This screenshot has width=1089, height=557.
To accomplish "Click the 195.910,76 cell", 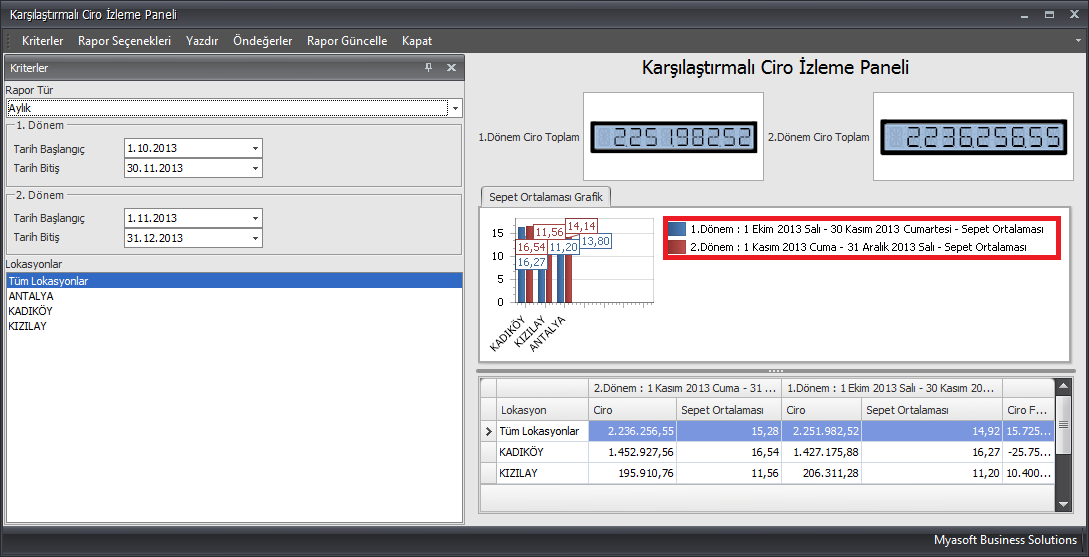I will 632,473.
